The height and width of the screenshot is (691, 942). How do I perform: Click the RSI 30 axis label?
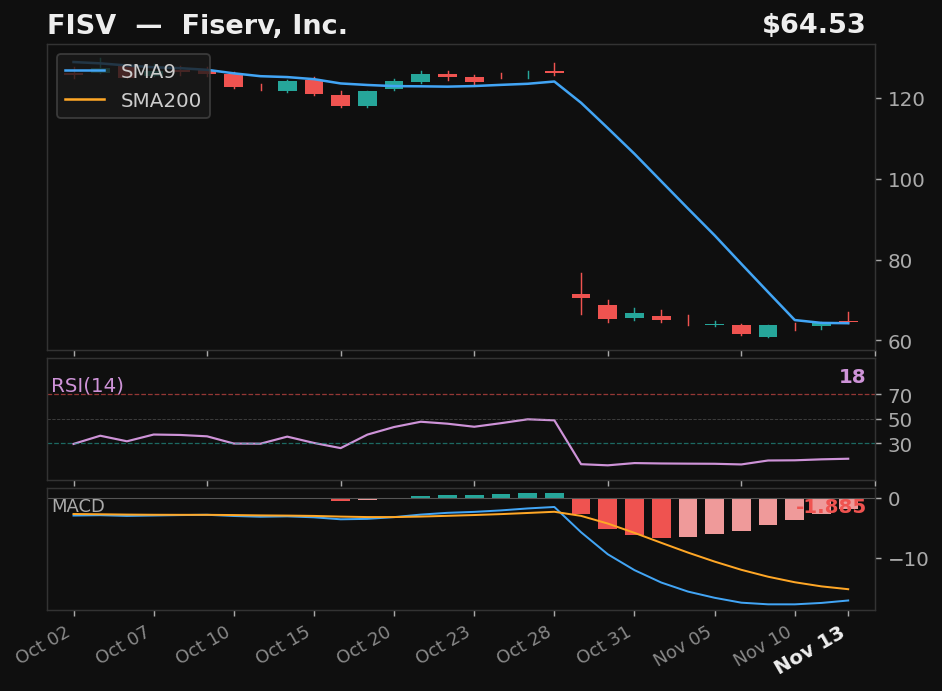point(900,445)
